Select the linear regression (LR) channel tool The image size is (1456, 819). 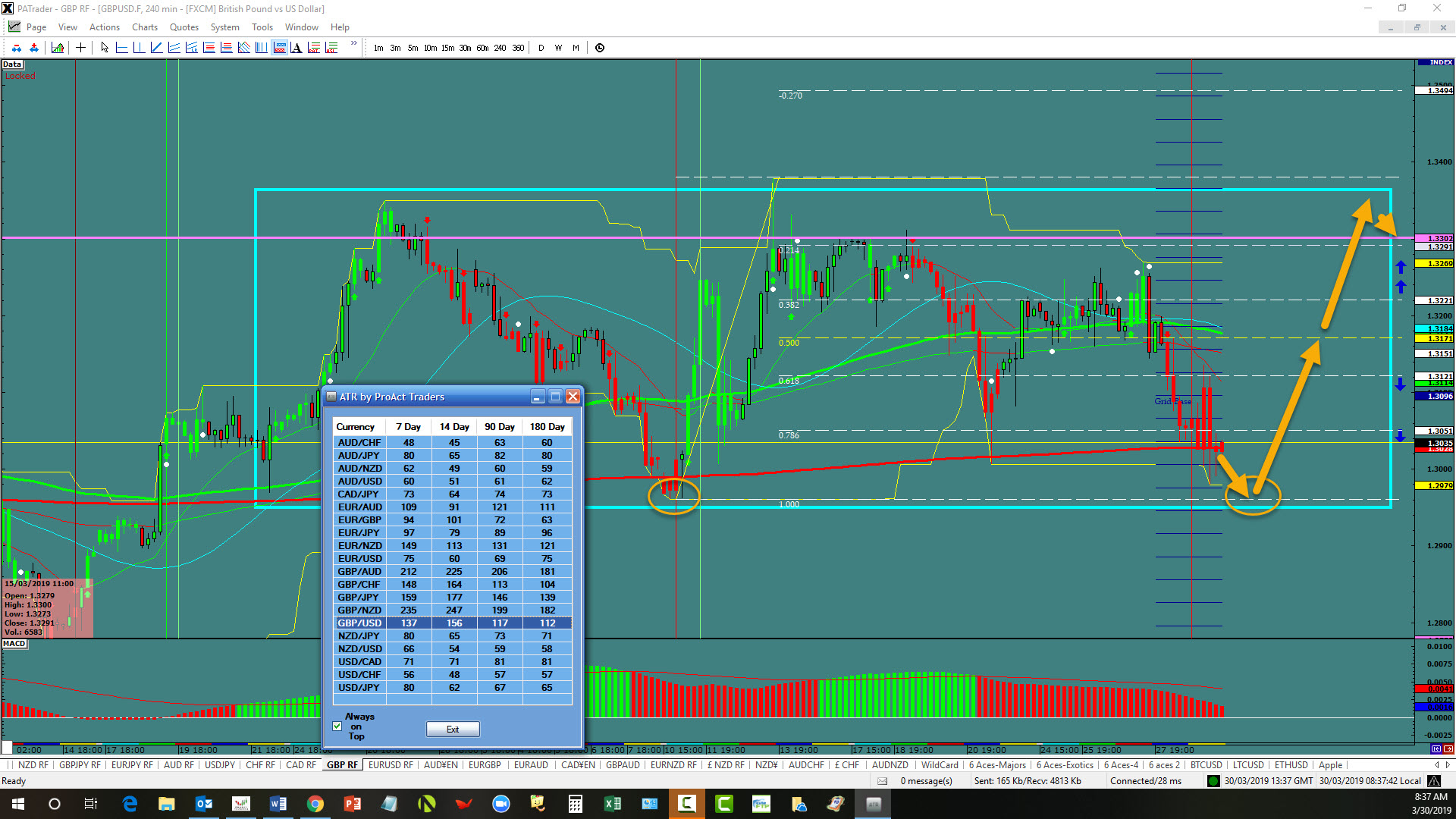191,48
